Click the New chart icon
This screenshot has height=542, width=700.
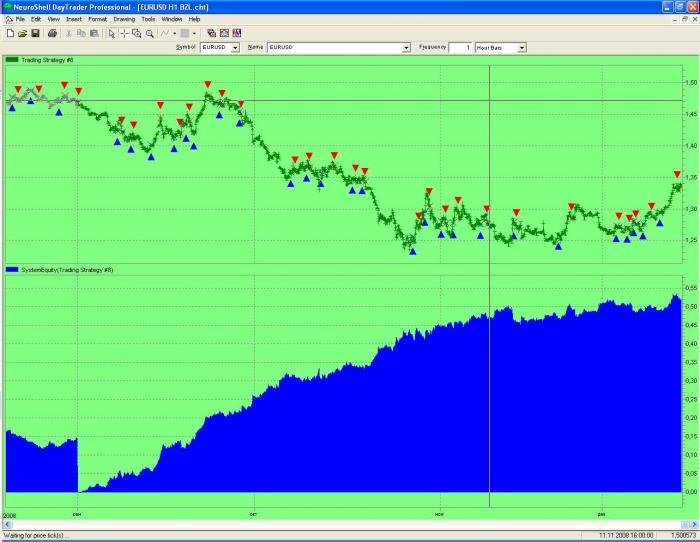pos(9,33)
